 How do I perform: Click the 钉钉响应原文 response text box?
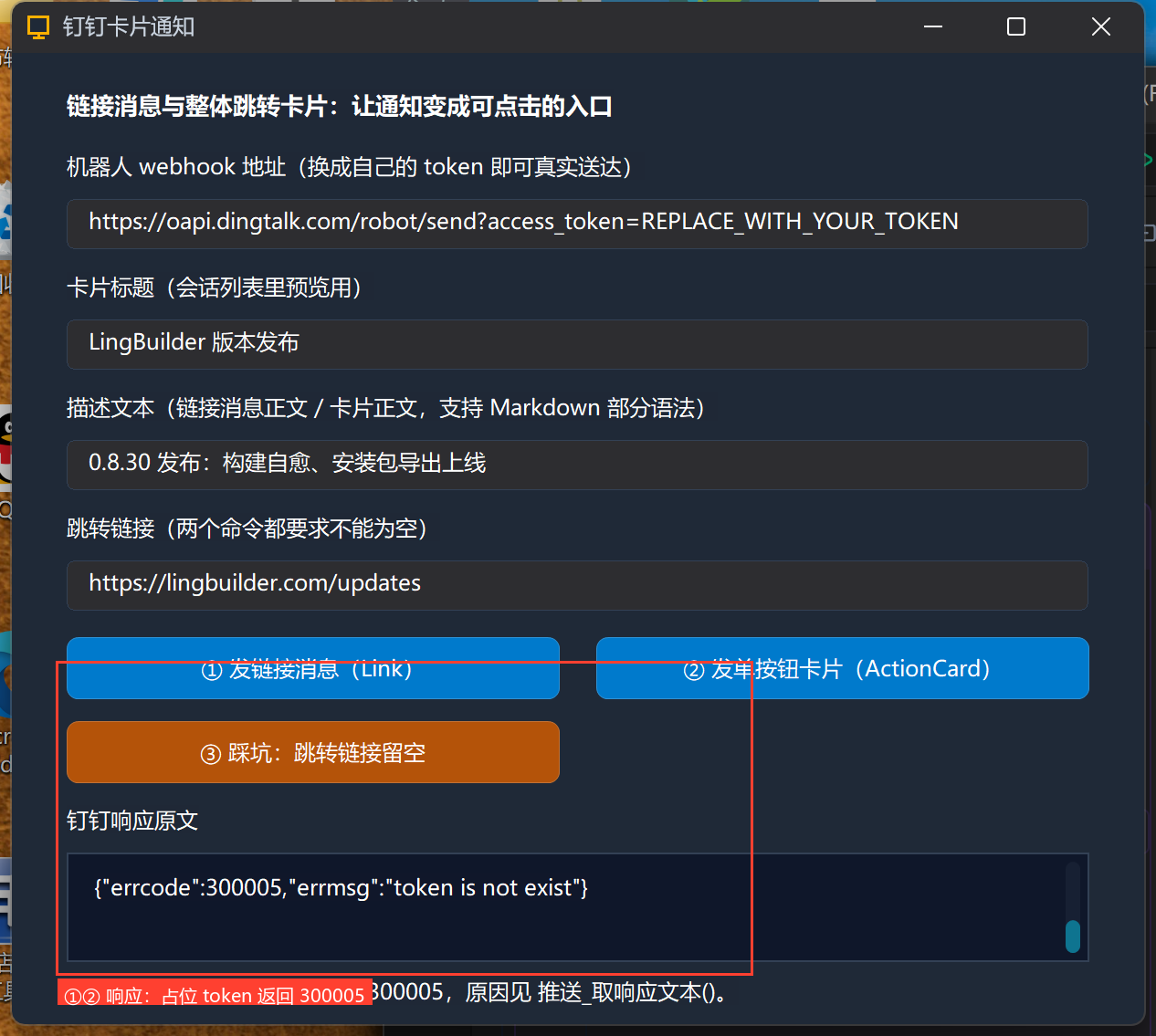[577, 907]
